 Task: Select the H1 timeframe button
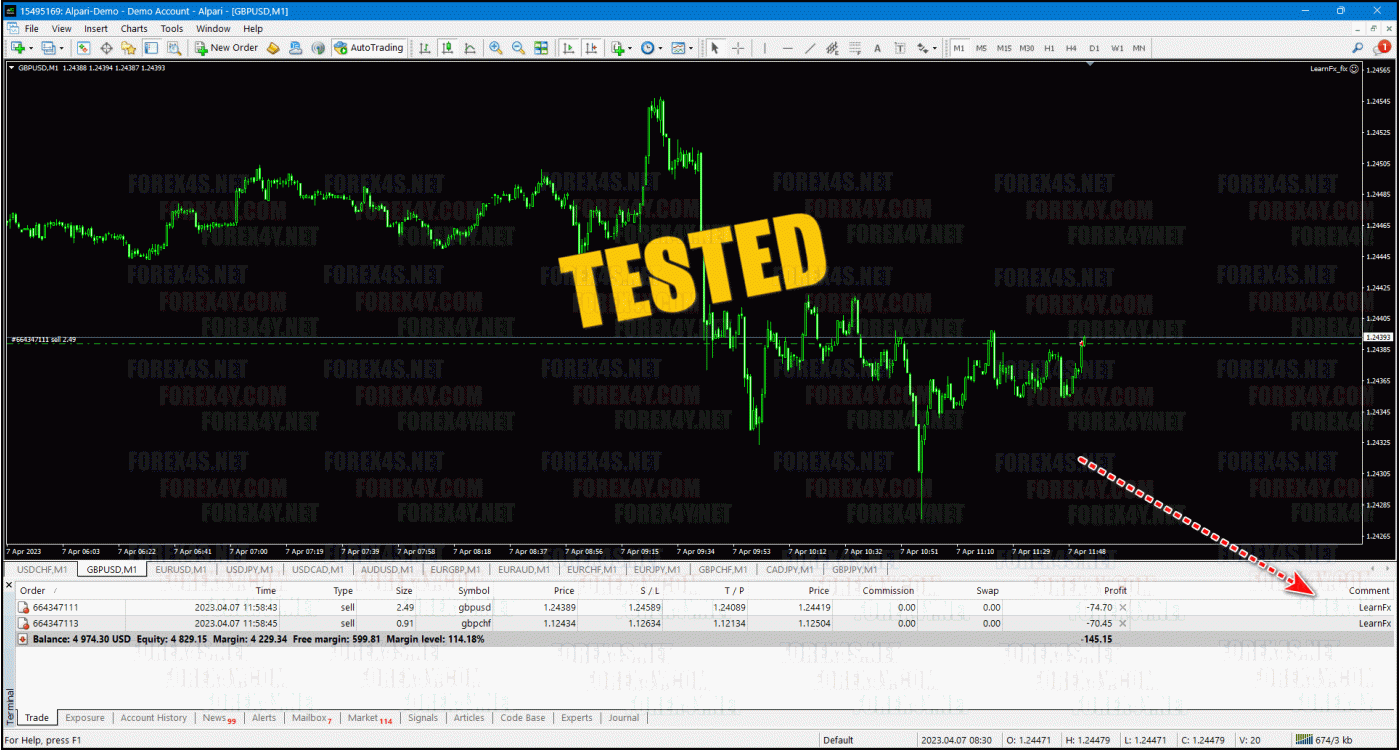(x=1049, y=48)
